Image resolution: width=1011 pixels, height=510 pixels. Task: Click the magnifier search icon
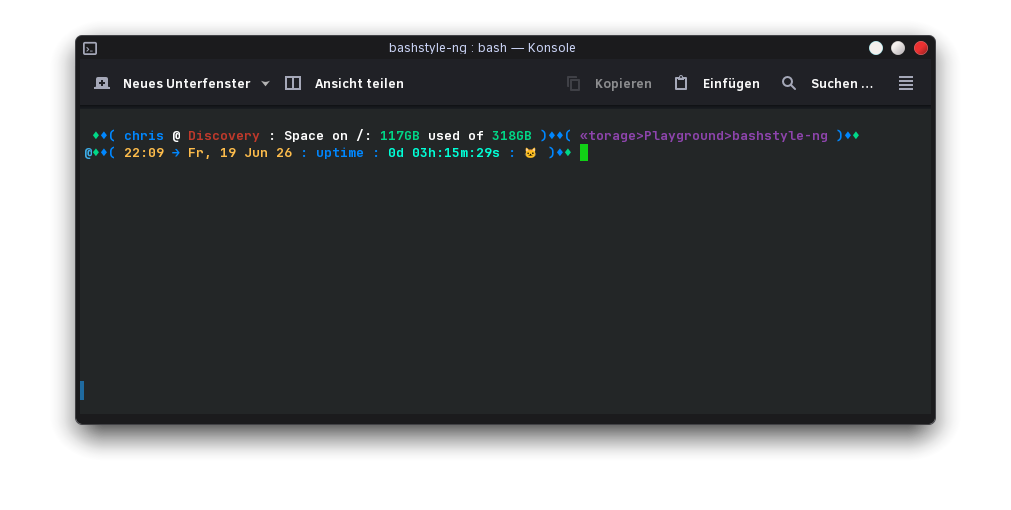(789, 83)
